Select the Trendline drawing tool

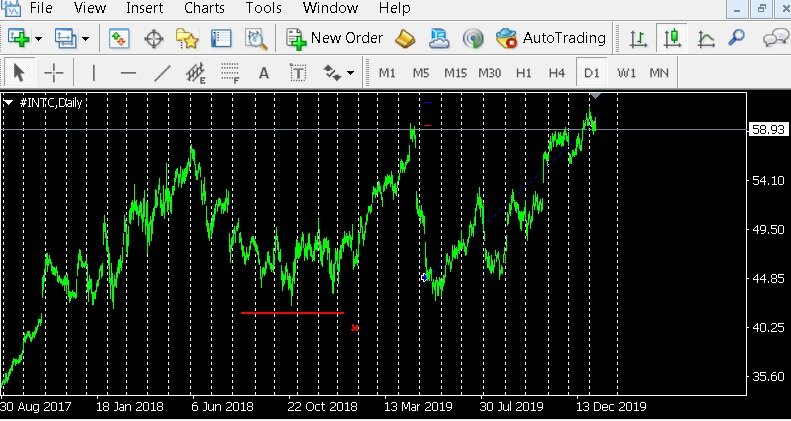coord(162,73)
